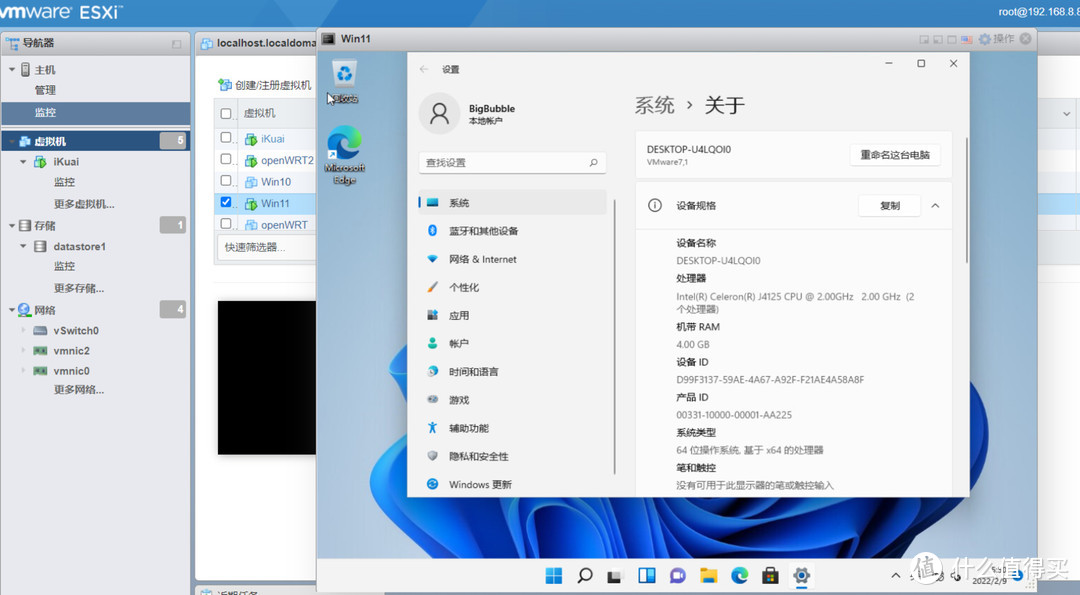Open taskbar Search magnifier
This screenshot has width=1080, height=595.
(585, 576)
